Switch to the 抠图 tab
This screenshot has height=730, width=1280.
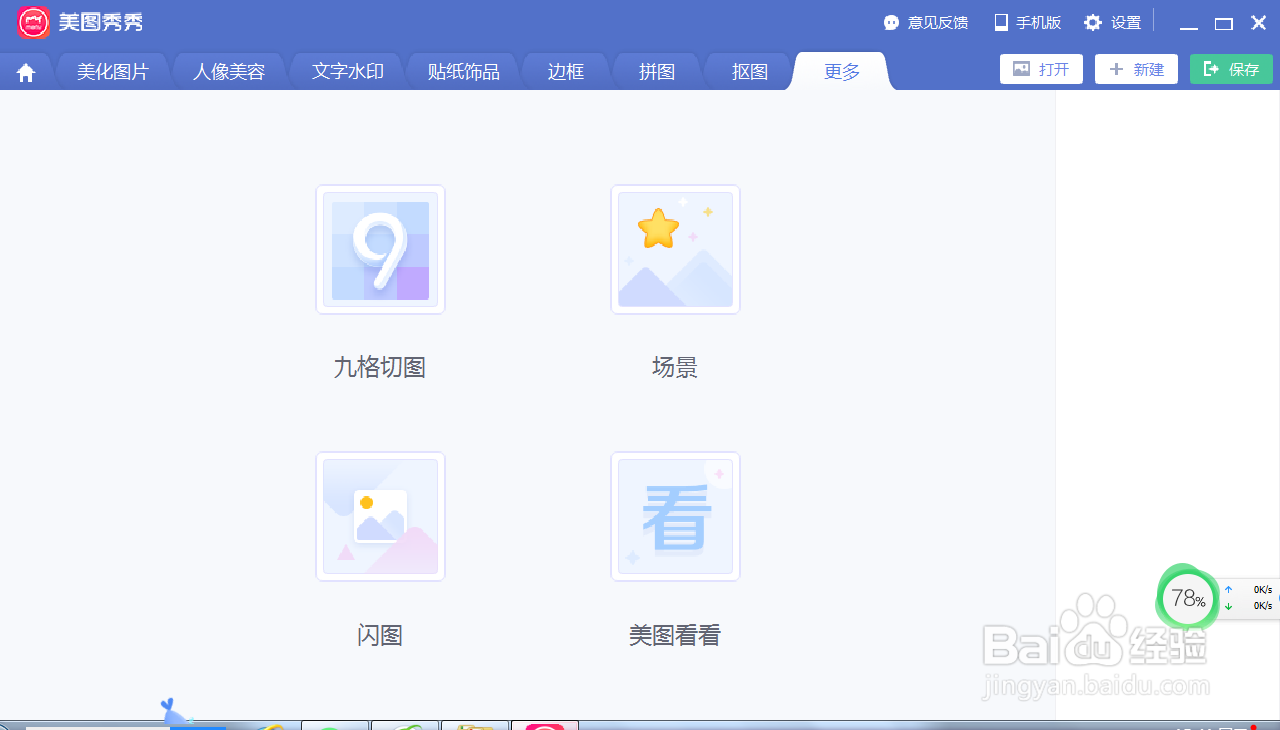coord(750,72)
